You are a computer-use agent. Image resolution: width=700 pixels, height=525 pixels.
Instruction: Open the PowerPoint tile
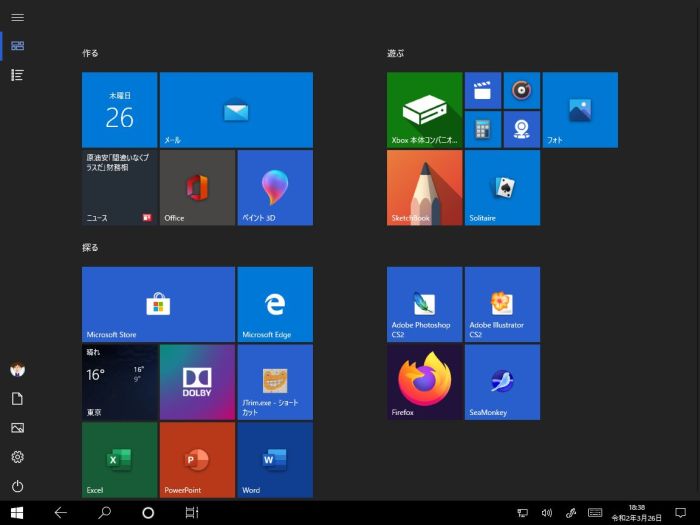pyautogui.click(x=197, y=459)
